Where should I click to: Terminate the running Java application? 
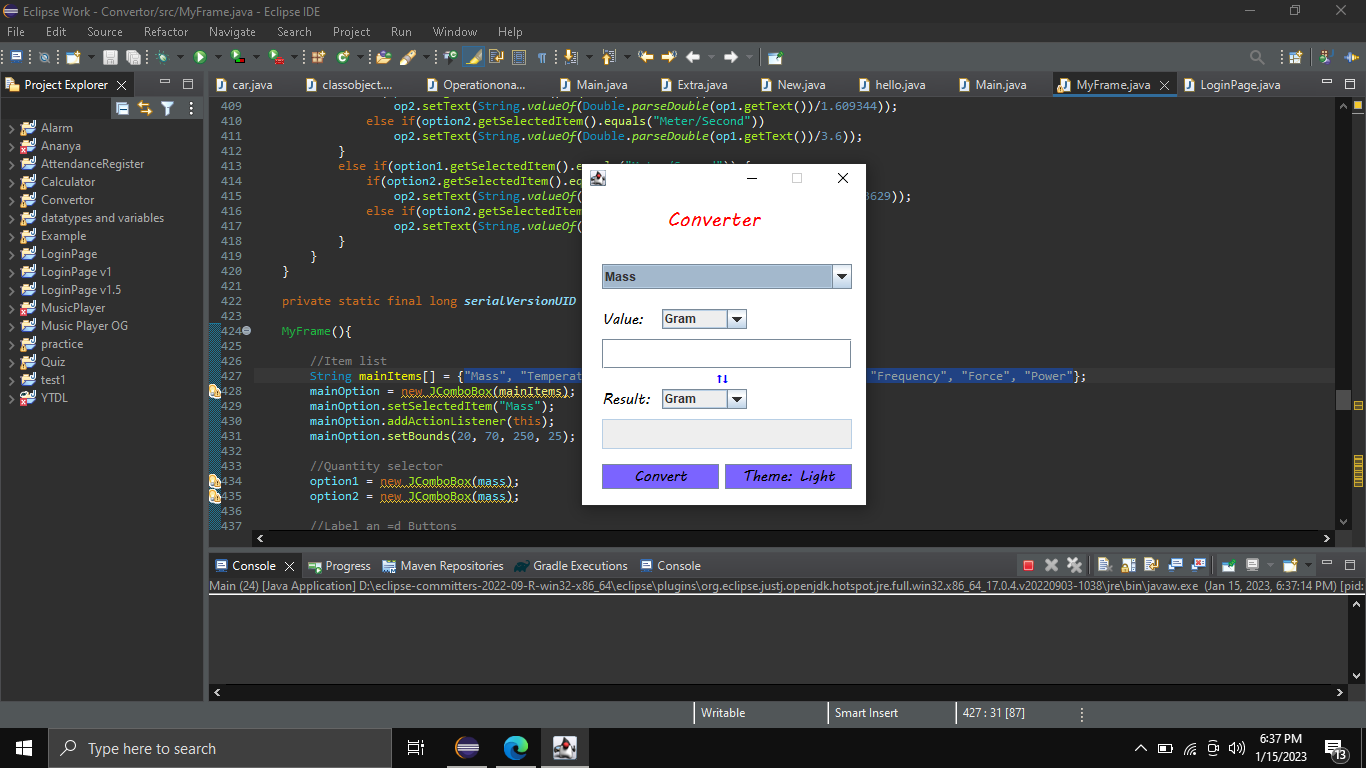tap(1030, 565)
